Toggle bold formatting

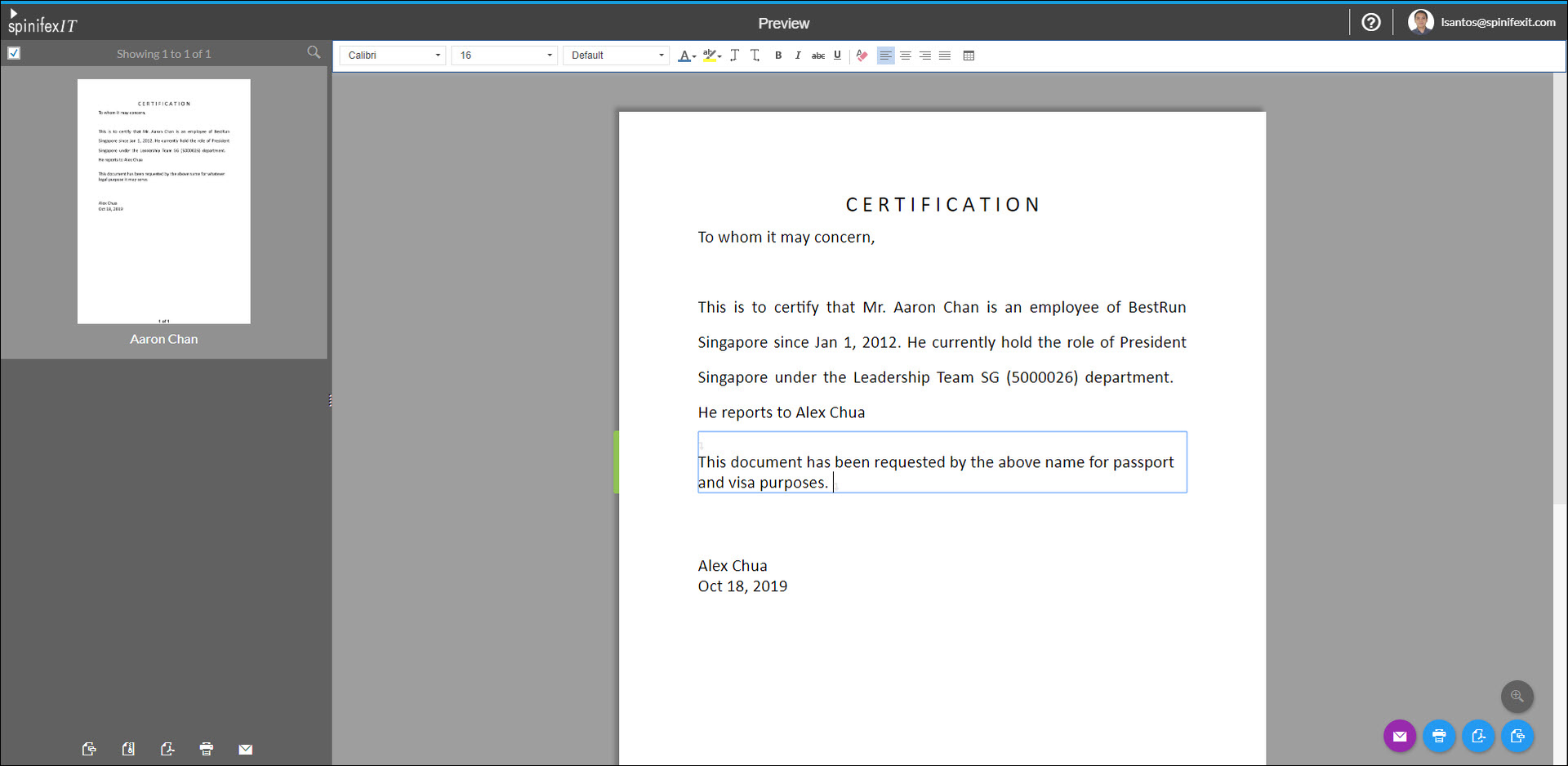pos(778,56)
